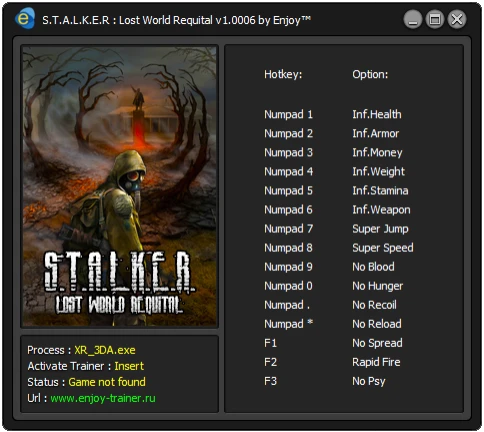Click the 'Numpad .' hotkey label
The width and height of the screenshot is (484, 432).
click(287, 305)
